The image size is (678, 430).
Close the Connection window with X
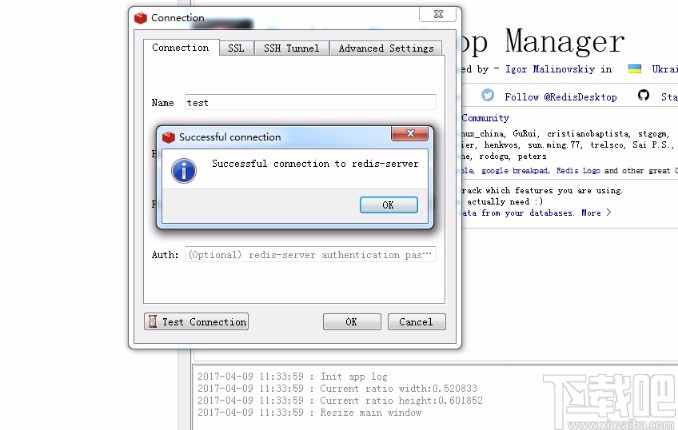click(438, 13)
